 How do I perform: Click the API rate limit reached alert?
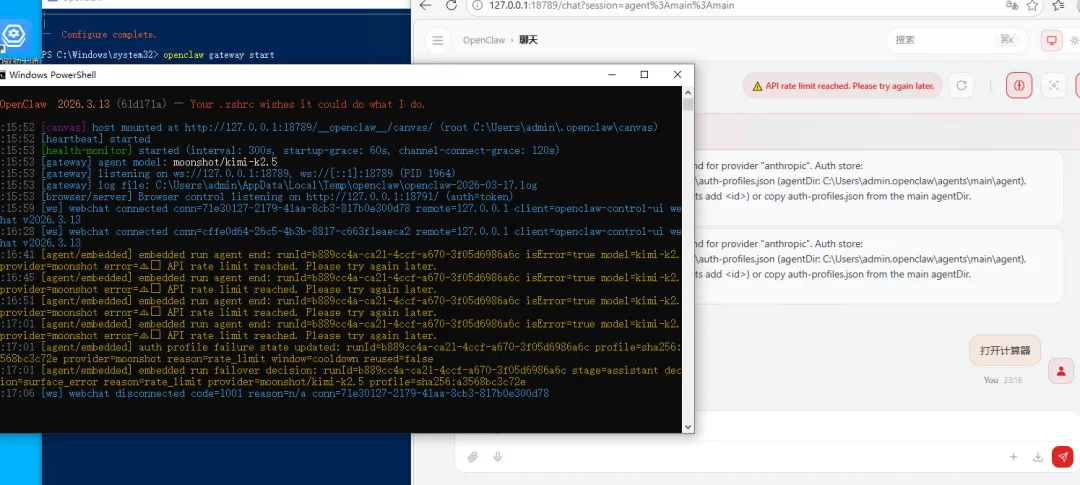click(x=842, y=86)
